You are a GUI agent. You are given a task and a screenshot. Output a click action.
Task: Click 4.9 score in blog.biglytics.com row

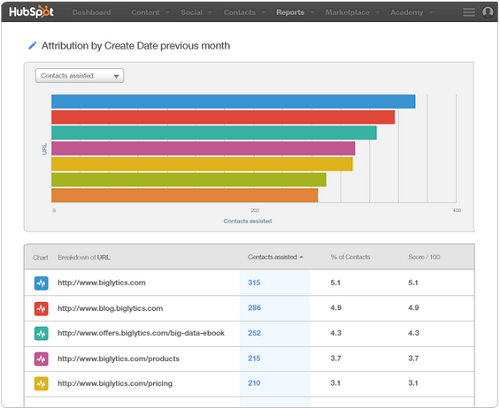pos(413,308)
